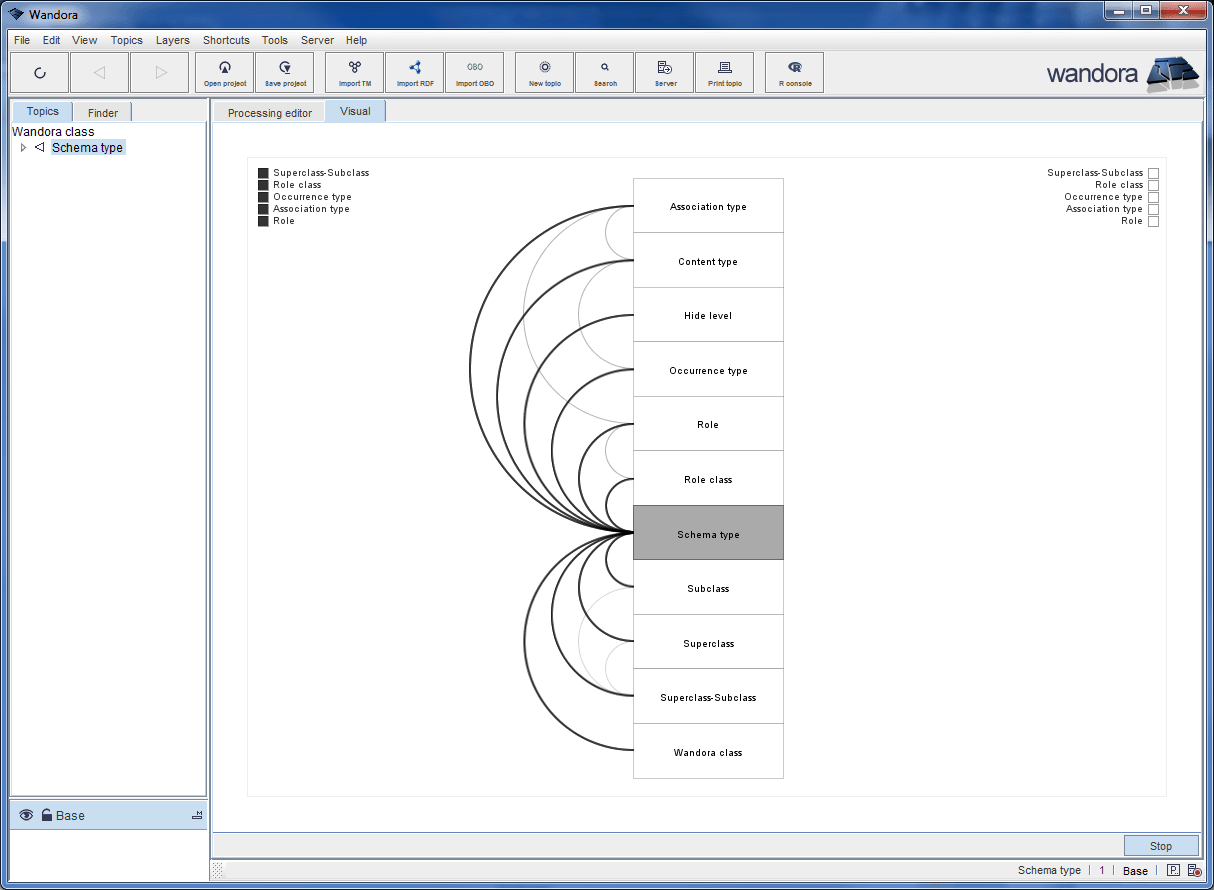The width and height of the screenshot is (1214, 890).
Task: Switch to the Finder tab
Action: pos(101,112)
